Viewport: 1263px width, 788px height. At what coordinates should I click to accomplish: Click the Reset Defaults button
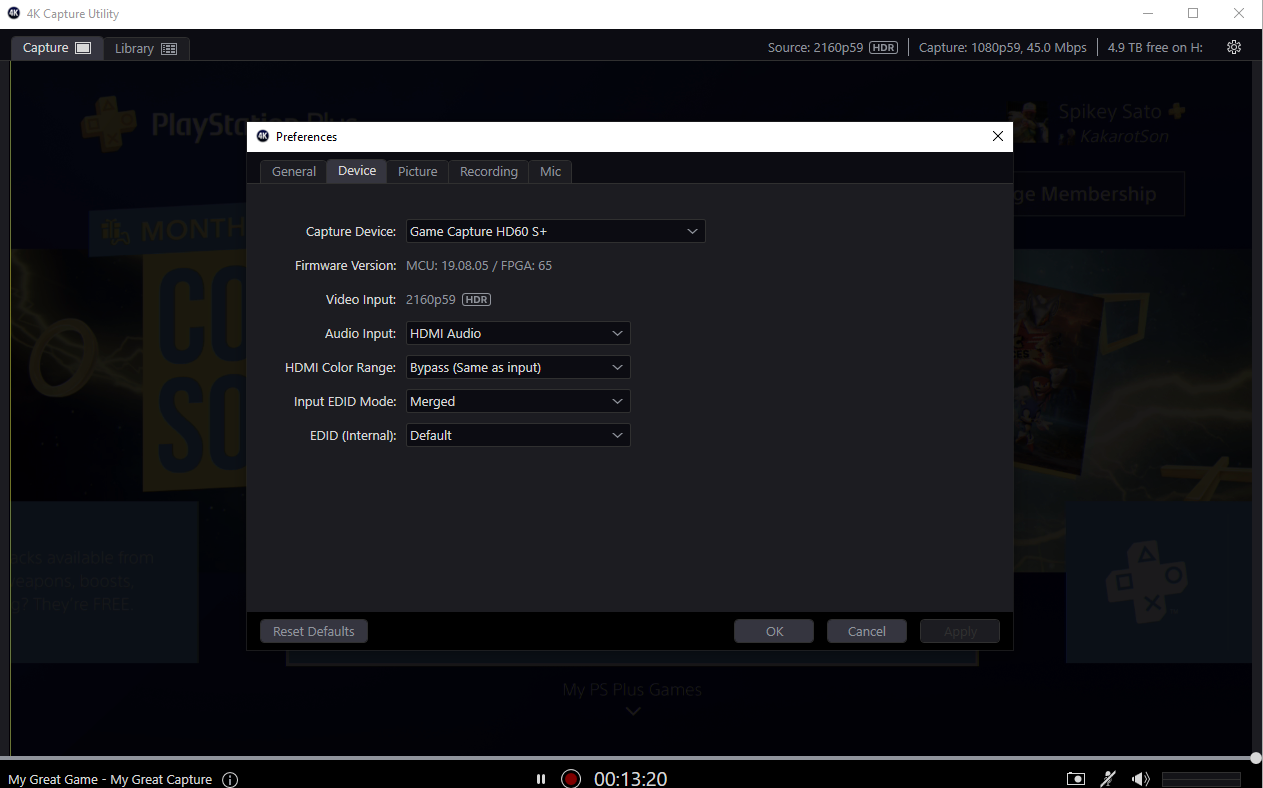314,631
